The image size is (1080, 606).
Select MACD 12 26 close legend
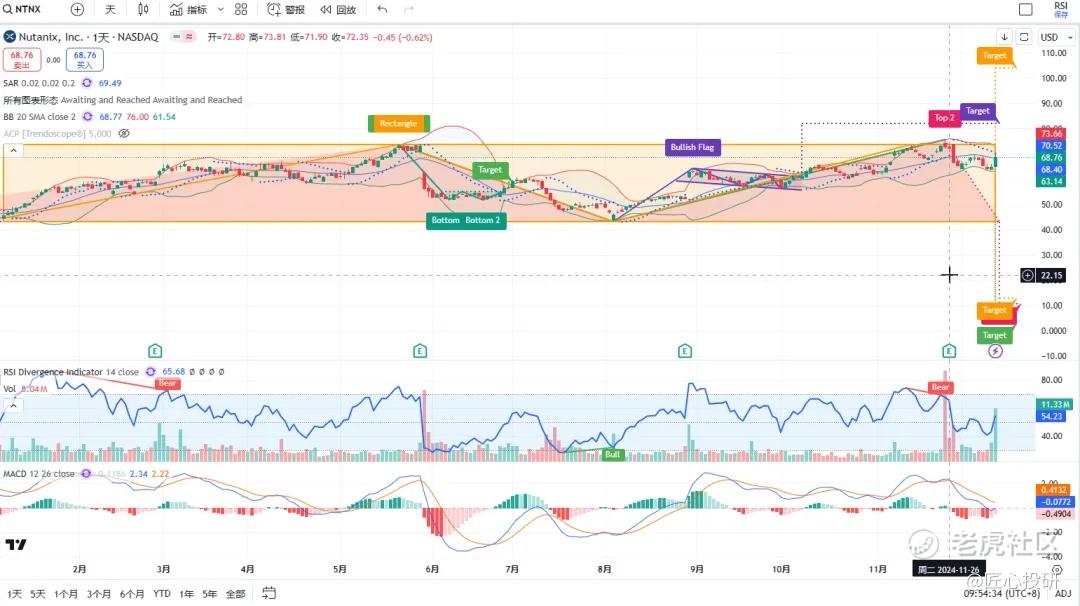[x=39, y=474]
